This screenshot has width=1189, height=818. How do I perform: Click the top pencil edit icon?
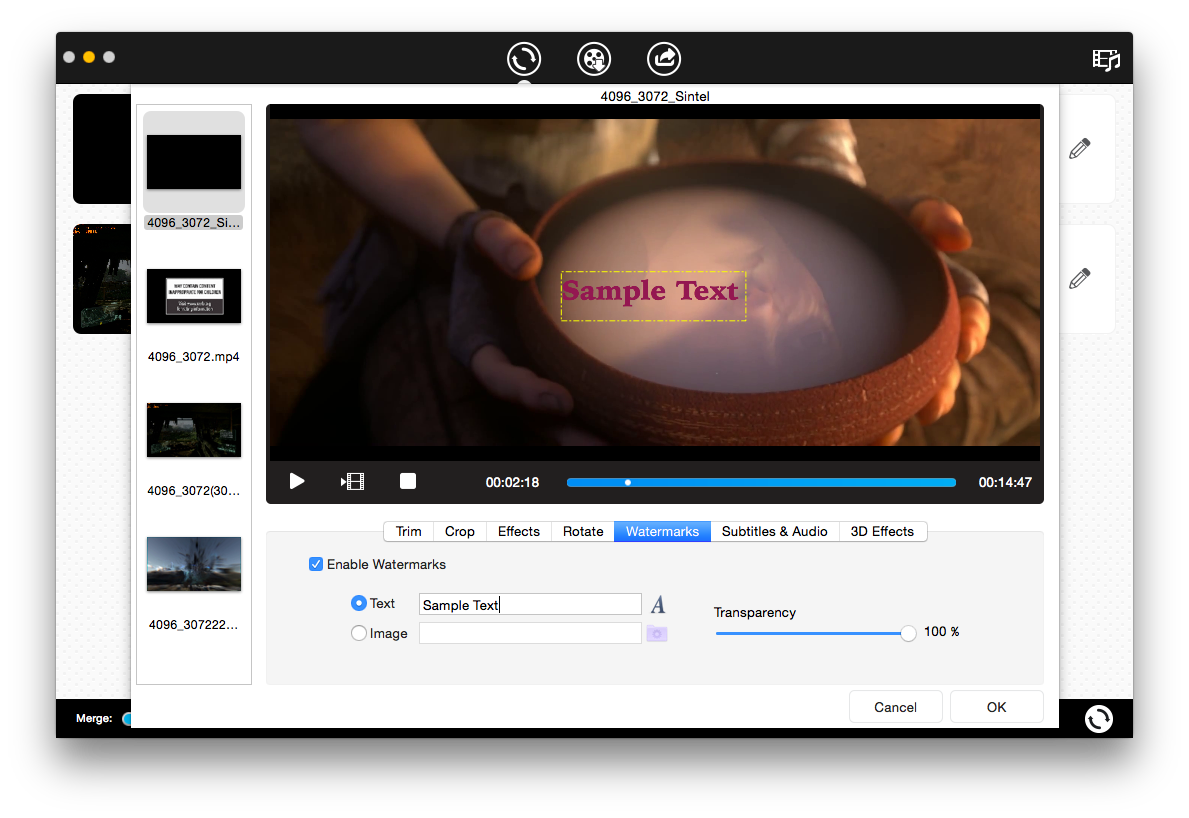click(1079, 149)
